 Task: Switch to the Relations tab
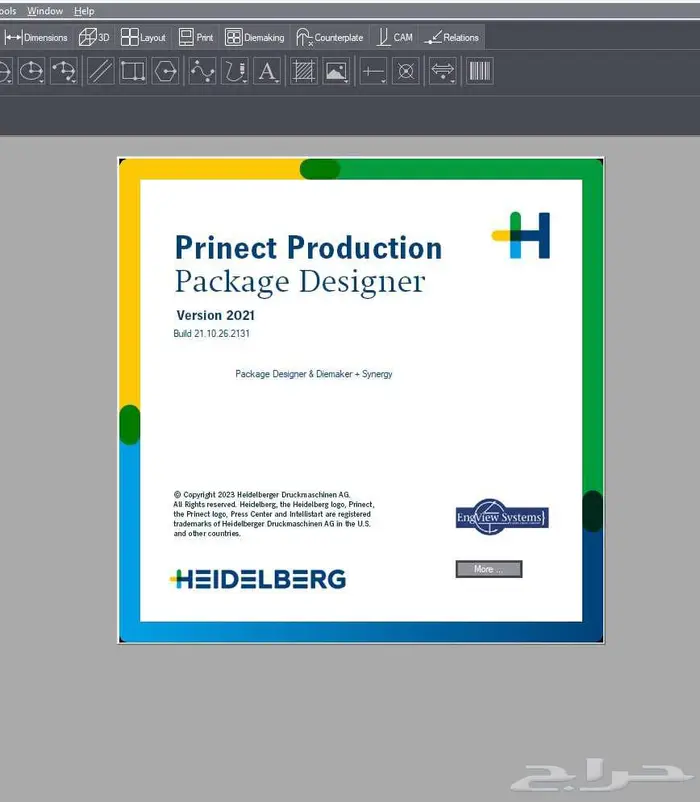pyautogui.click(x=452, y=37)
